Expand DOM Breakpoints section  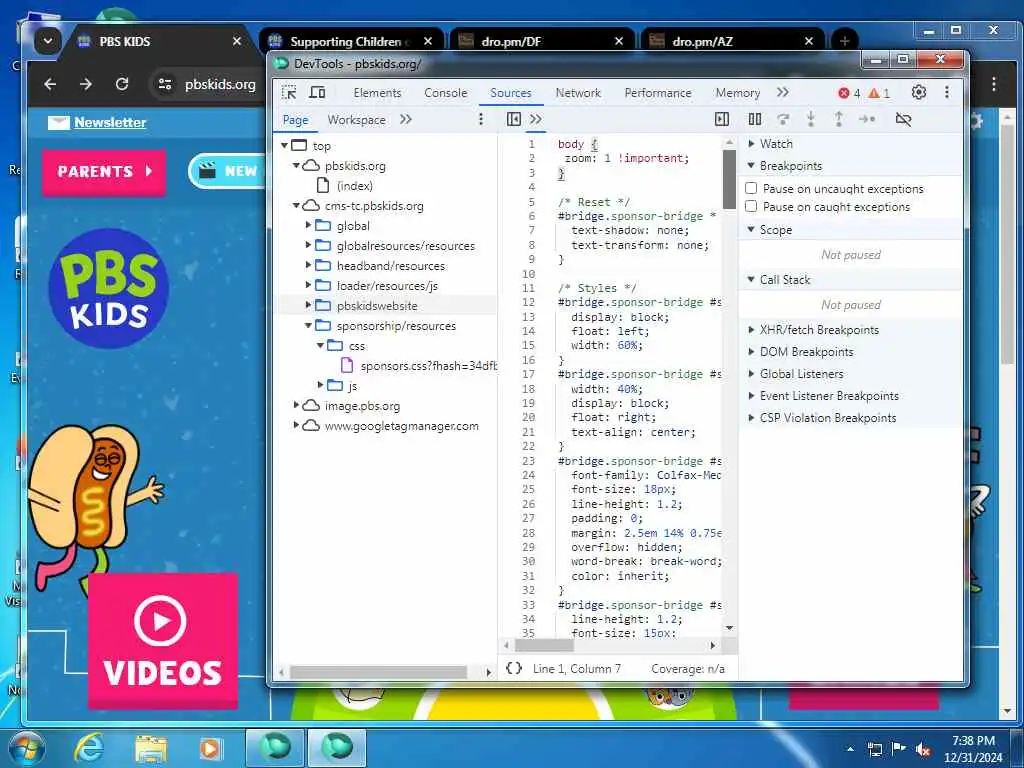751,351
